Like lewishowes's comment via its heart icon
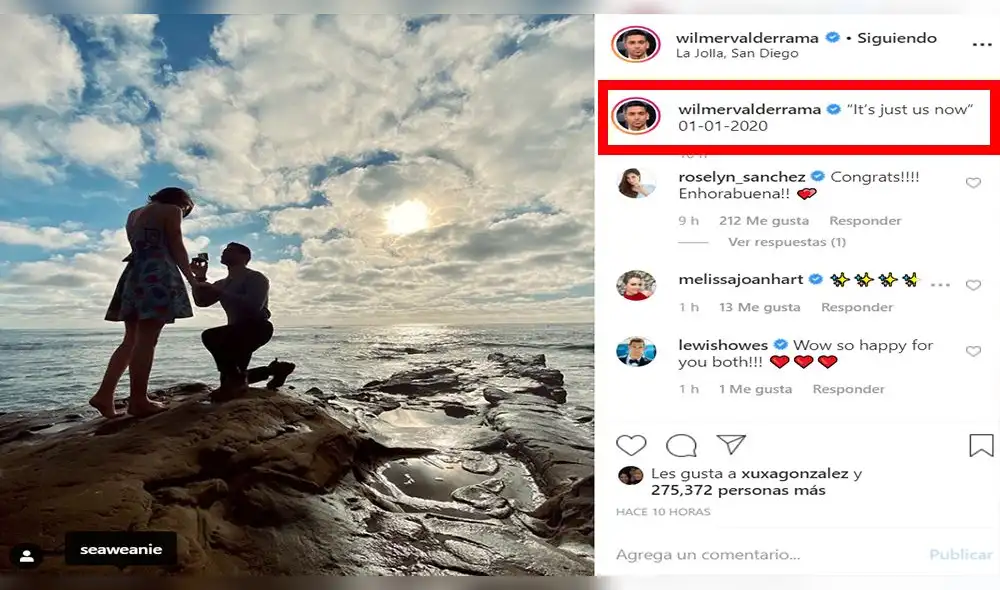1000x590 pixels. (972, 349)
